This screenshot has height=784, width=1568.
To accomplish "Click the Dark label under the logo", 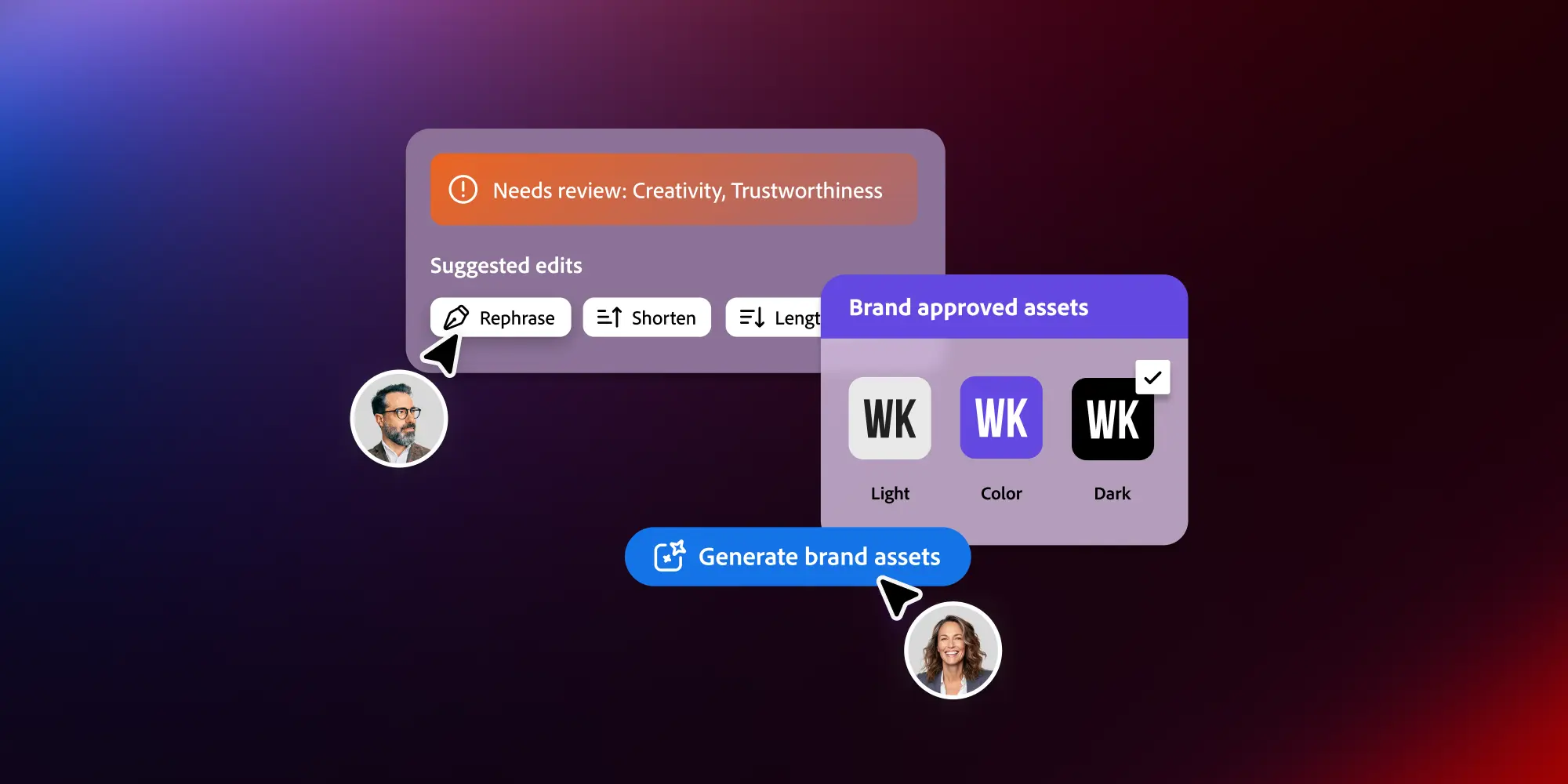I will (x=1112, y=493).
